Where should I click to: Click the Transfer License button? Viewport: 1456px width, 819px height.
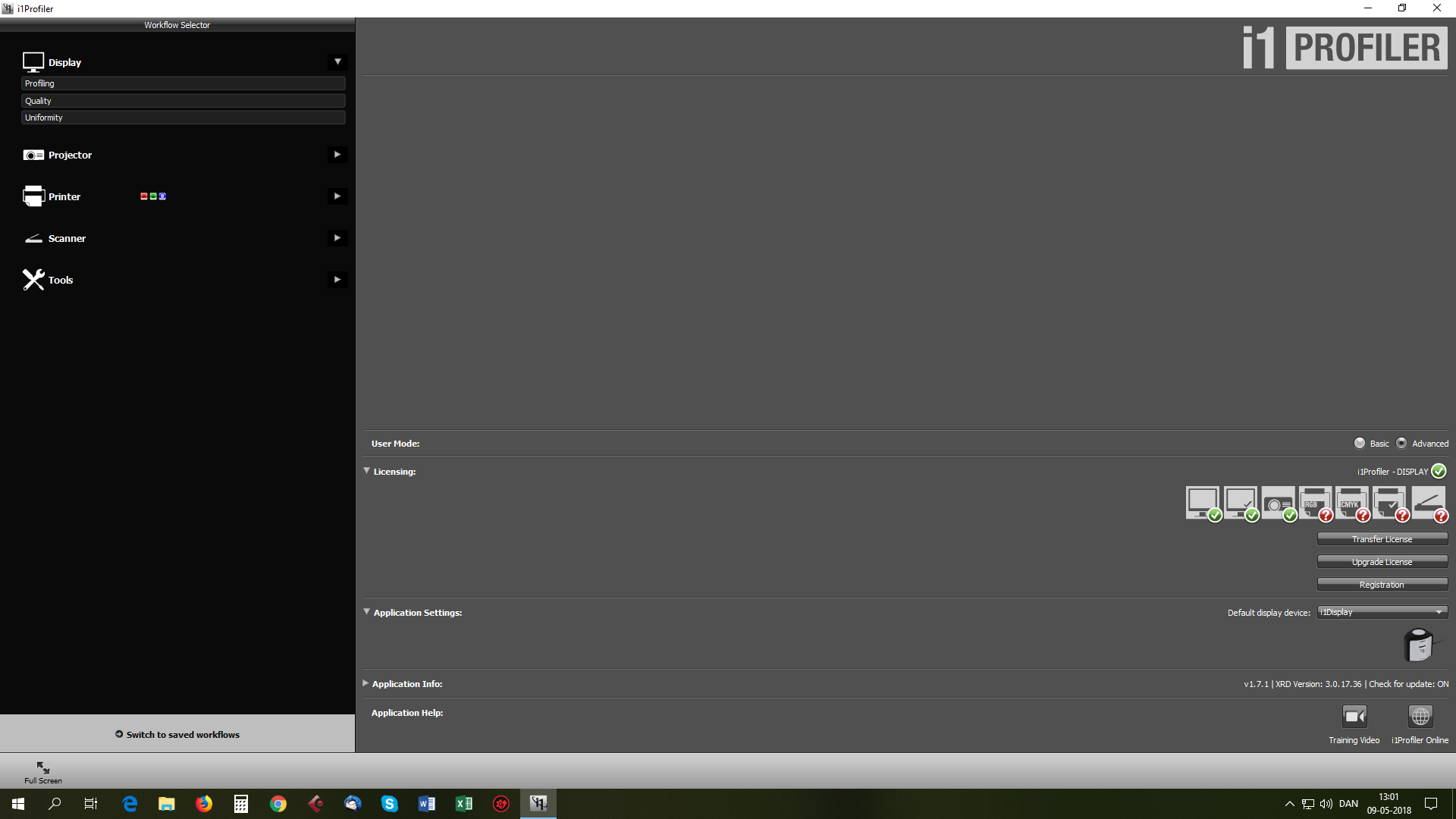pos(1382,538)
